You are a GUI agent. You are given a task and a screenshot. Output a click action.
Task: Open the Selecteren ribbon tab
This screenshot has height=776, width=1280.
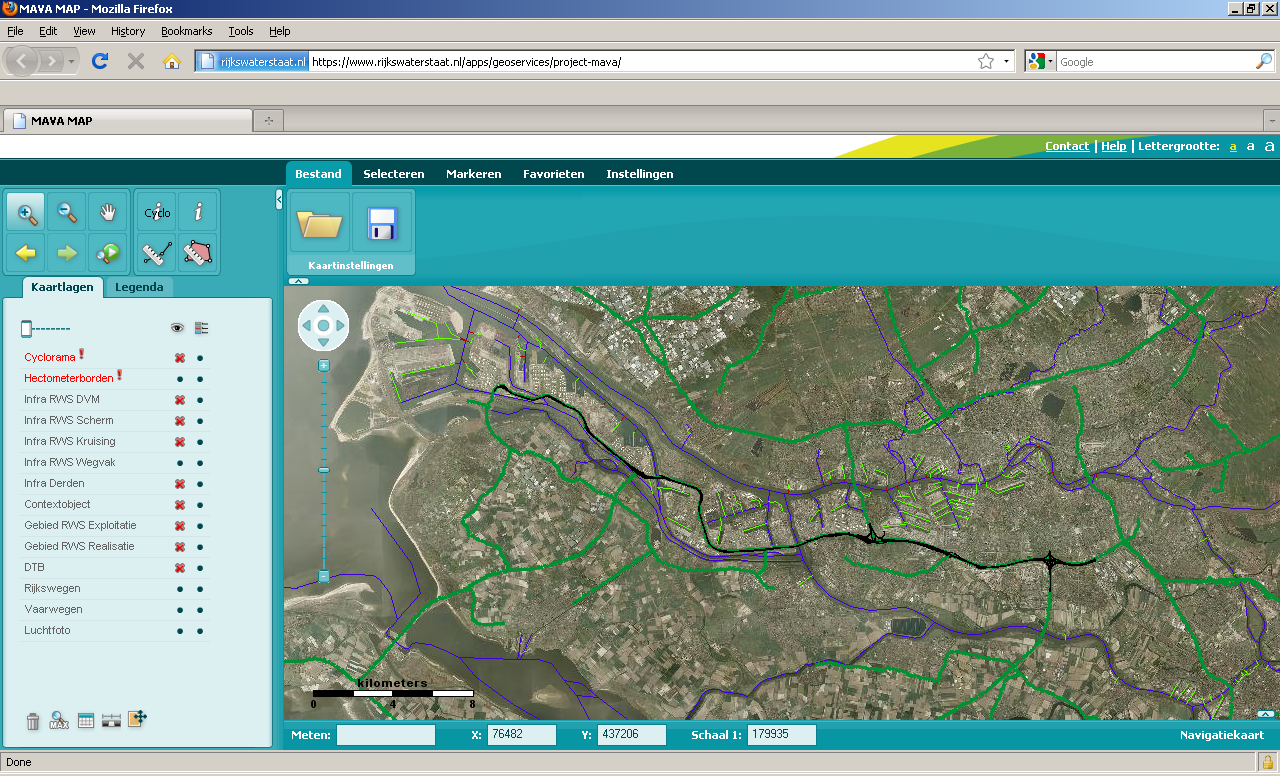[x=393, y=174]
